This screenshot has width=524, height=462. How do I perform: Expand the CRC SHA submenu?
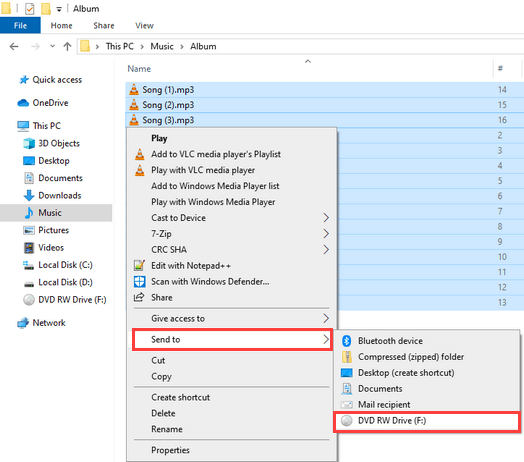[231, 249]
